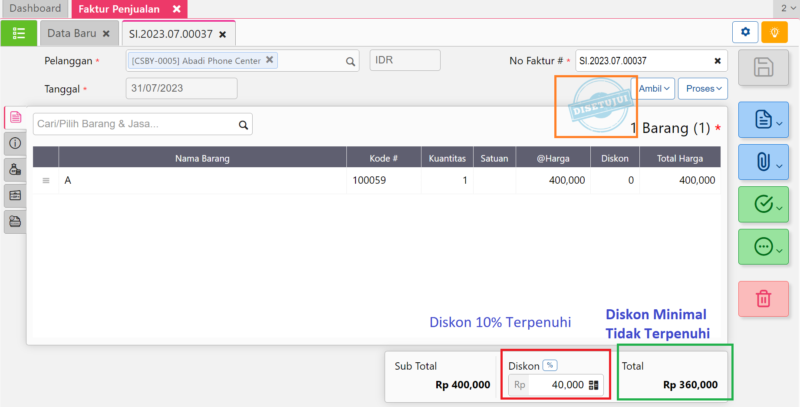This screenshot has width=800, height=407.
Task: Close the SI.2023.07.00037 tab
Action: pyautogui.click(x=223, y=34)
